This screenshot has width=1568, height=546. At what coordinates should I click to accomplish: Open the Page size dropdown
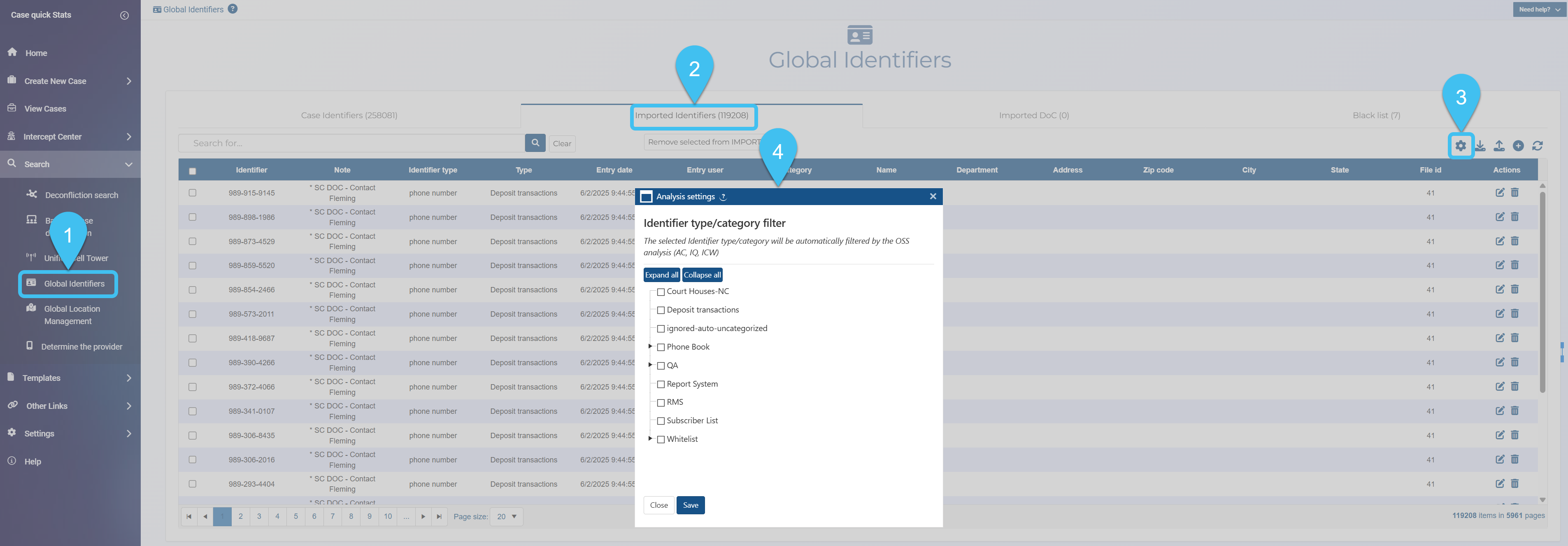coord(507,516)
